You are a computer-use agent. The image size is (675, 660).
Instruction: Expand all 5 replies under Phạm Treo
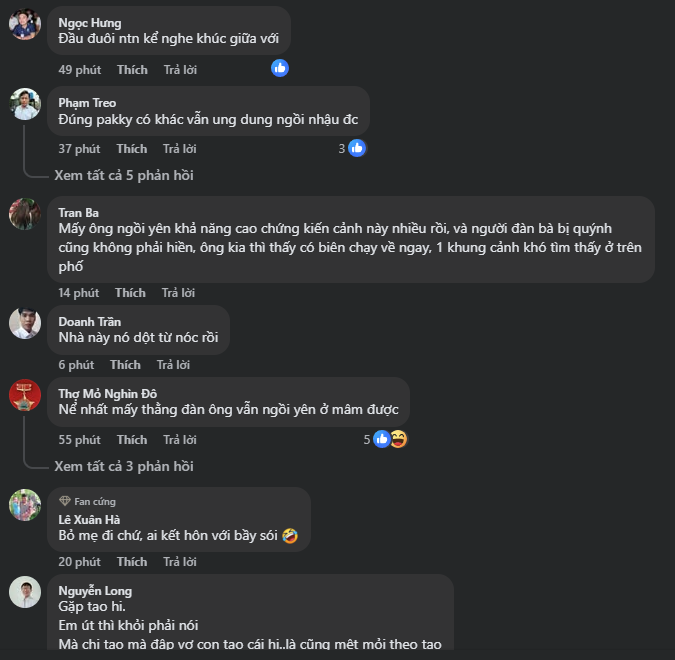[124, 175]
